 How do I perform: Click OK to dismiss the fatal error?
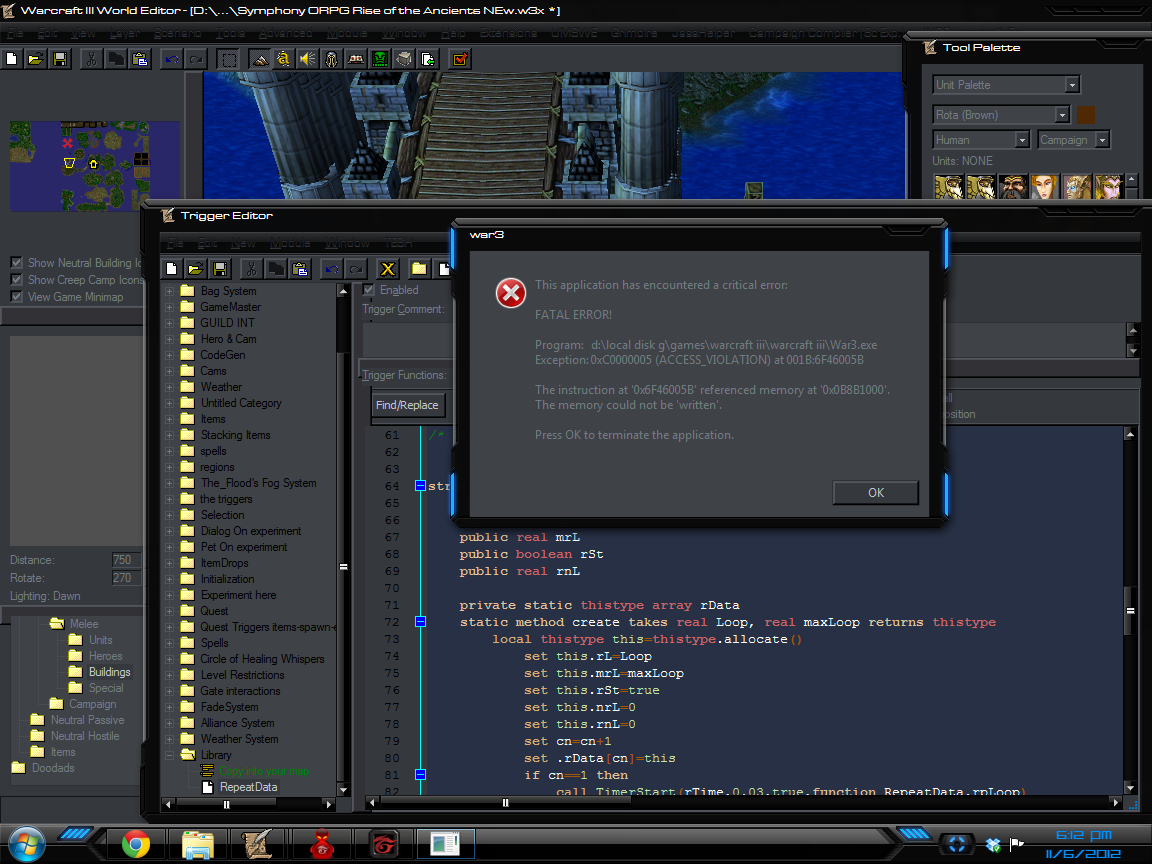[x=876, y=492]
